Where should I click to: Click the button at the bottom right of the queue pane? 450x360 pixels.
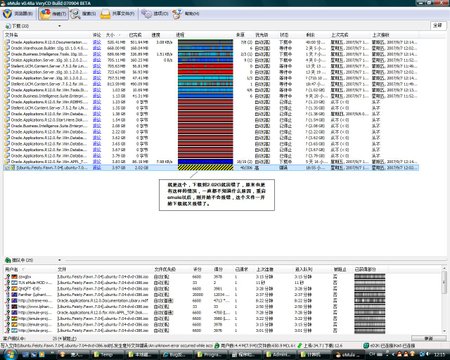(x=429, y=338)
